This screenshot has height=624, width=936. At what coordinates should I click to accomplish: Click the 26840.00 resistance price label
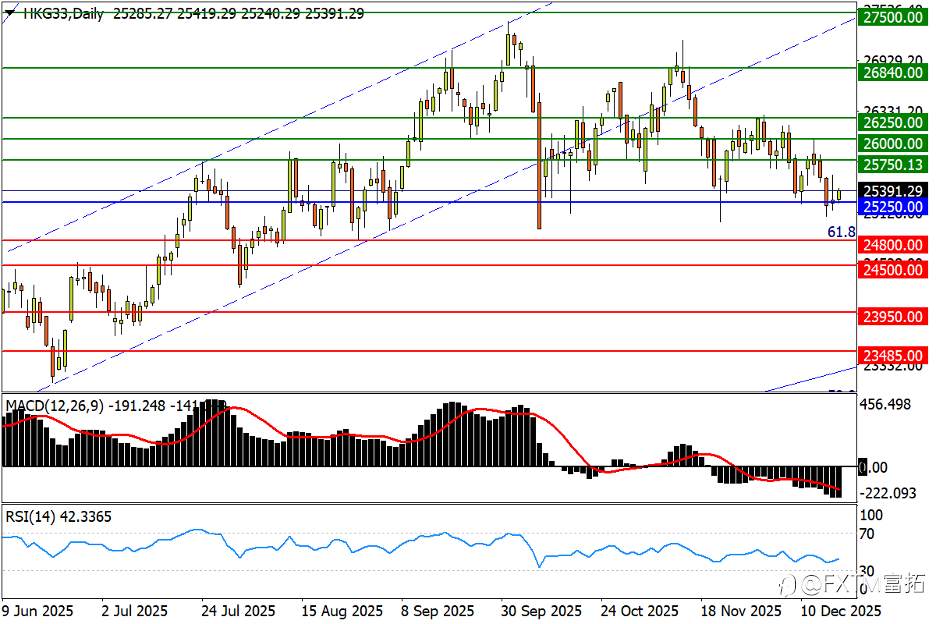tap(893, 73)
